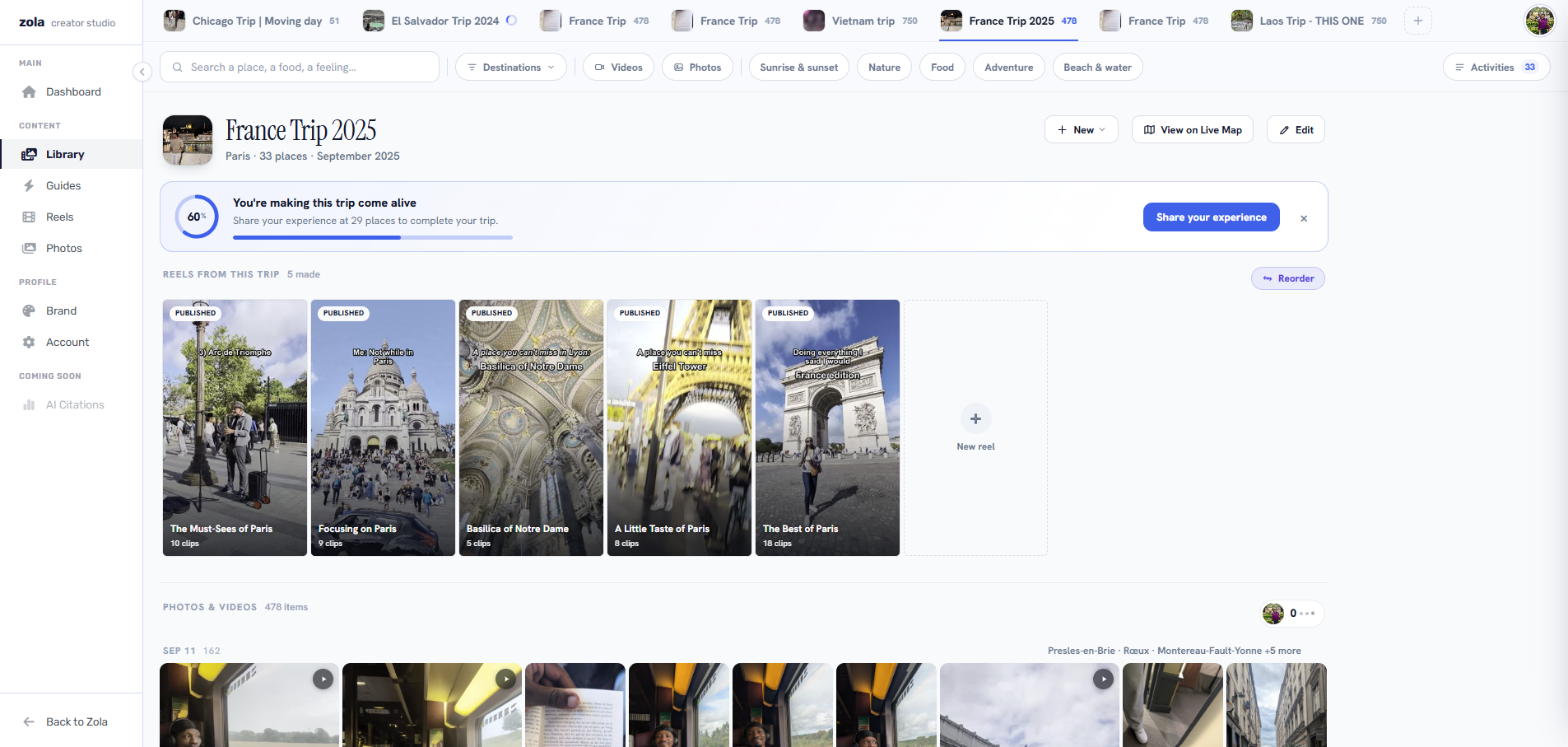Expand the Destinations dropdown

tap(511, 68)
